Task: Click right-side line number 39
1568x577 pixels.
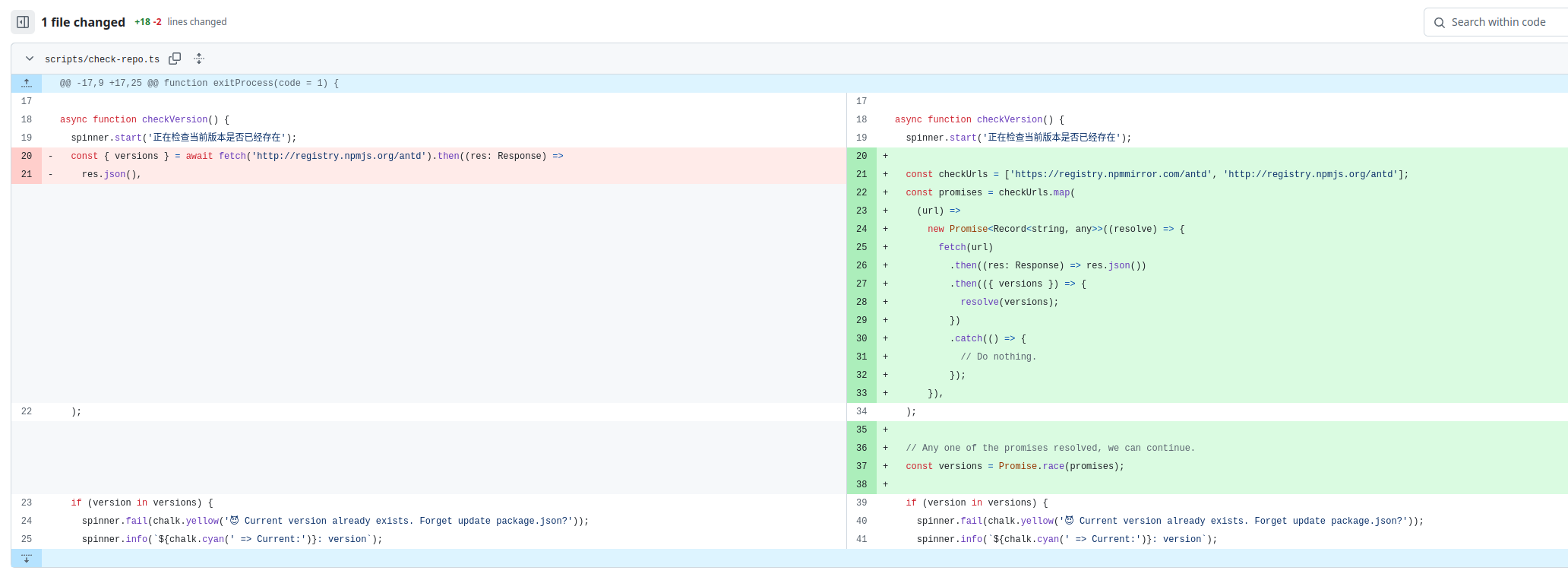Action: coord(861,502)
